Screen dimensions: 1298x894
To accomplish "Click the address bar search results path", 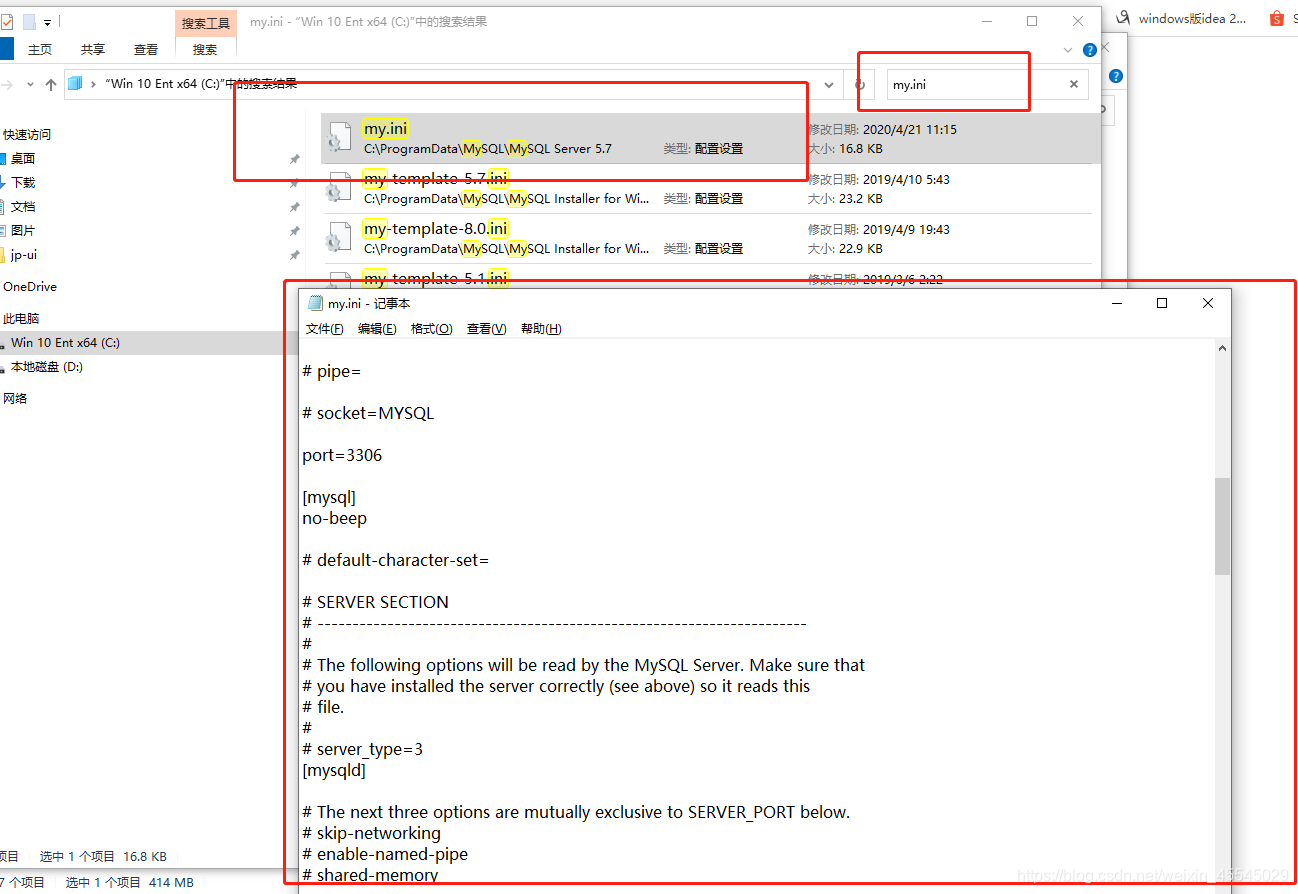I will pyautogui.click(x=201, y=84).
